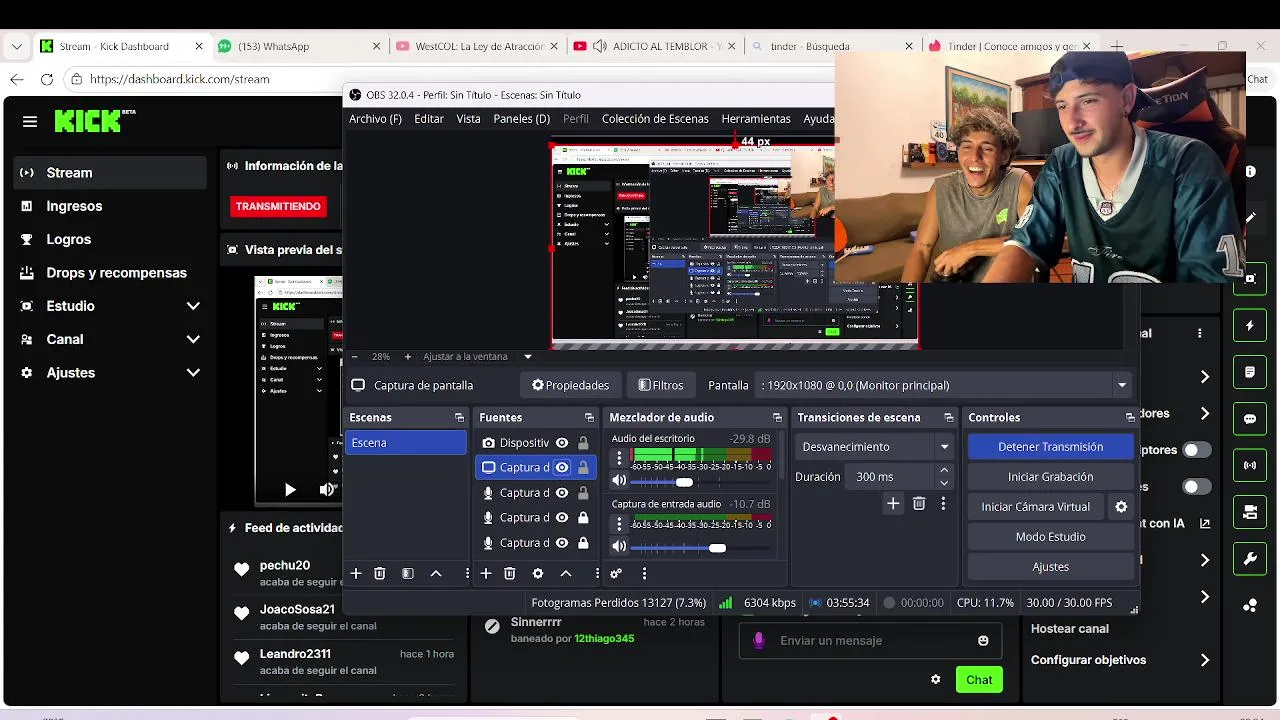Viewport: 1280px width, 720px height.
Task: Adjust Captura de entrada audio volume slider
Action: 717,547
